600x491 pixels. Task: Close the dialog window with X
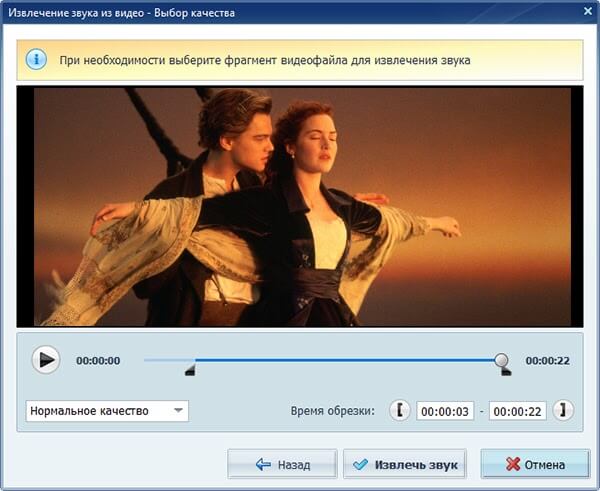[588, 11]
